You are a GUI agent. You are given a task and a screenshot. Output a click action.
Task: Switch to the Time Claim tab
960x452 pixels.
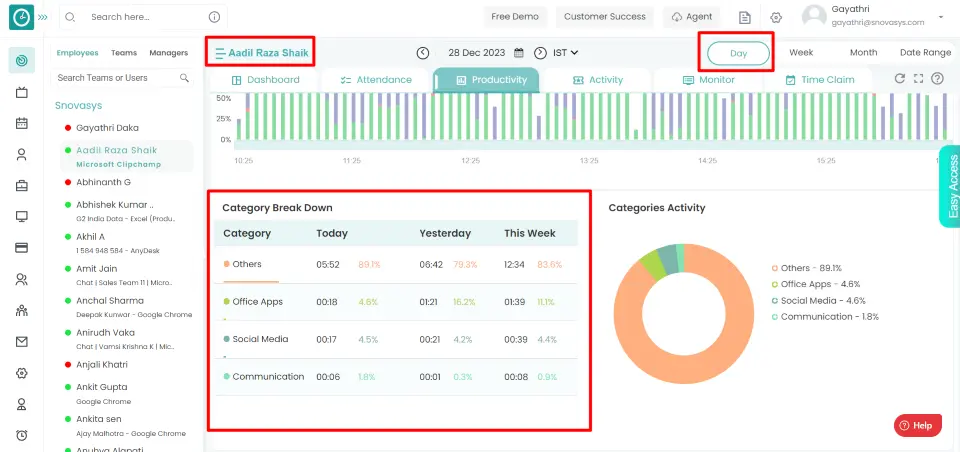tap(819, 80)
